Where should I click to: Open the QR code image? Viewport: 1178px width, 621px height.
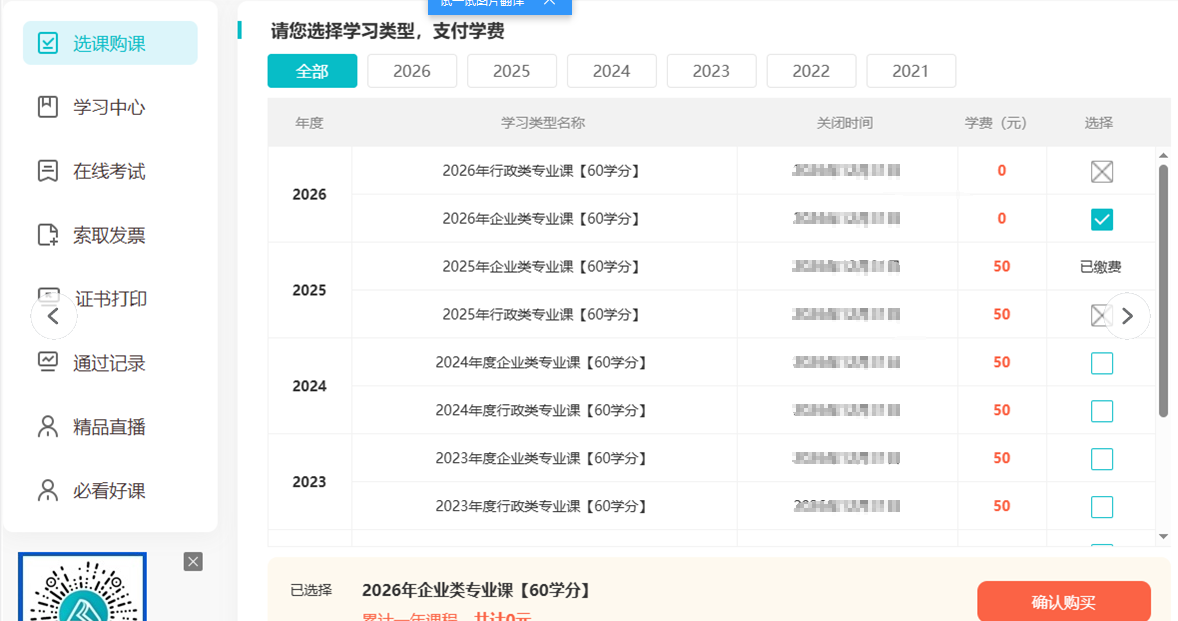click(x=83, y=587)
